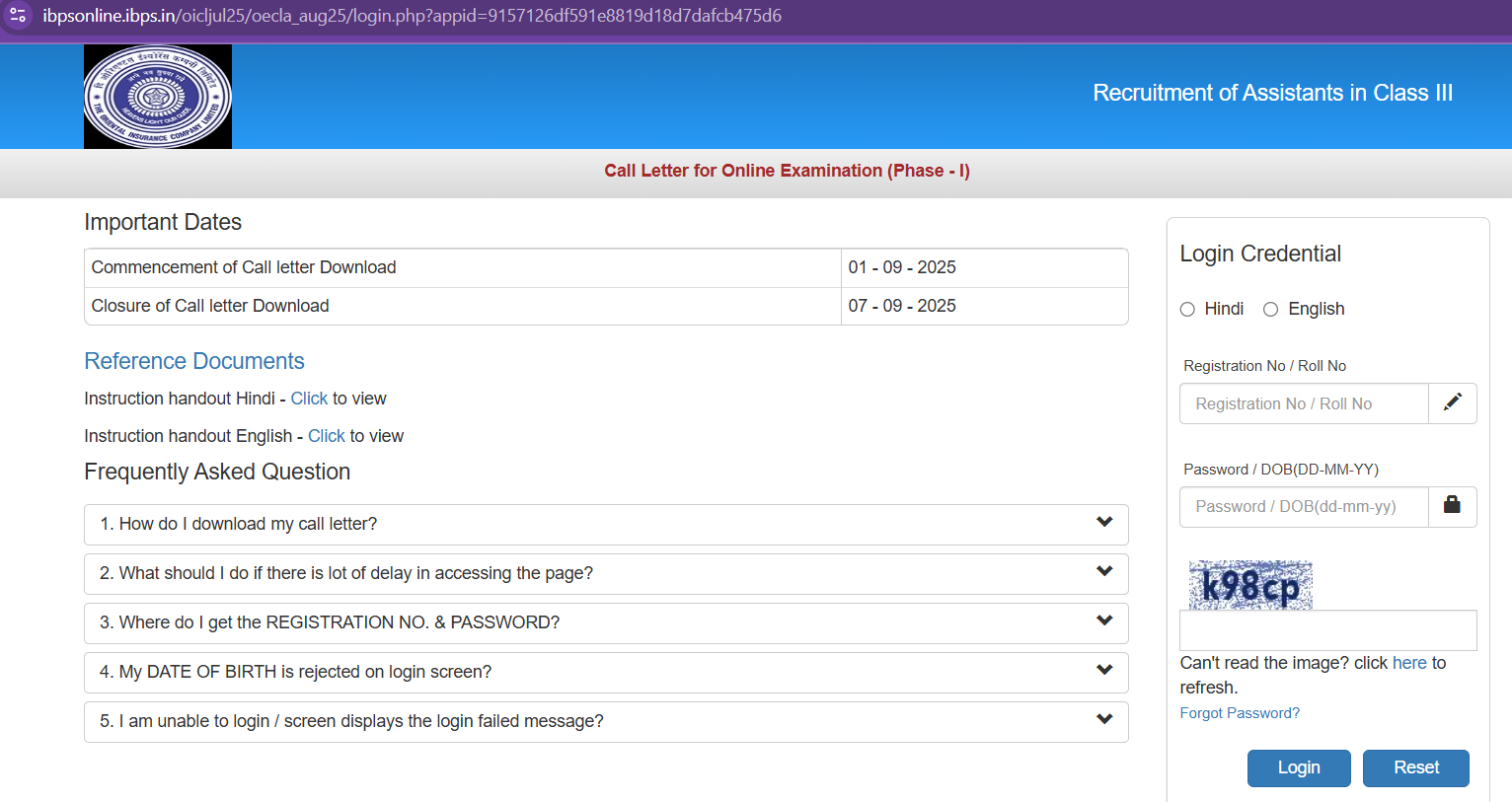Image resolution: width=1512 pixels, height=802 pixels.
Task: Click the Login button
Action: pos(1299,767)
